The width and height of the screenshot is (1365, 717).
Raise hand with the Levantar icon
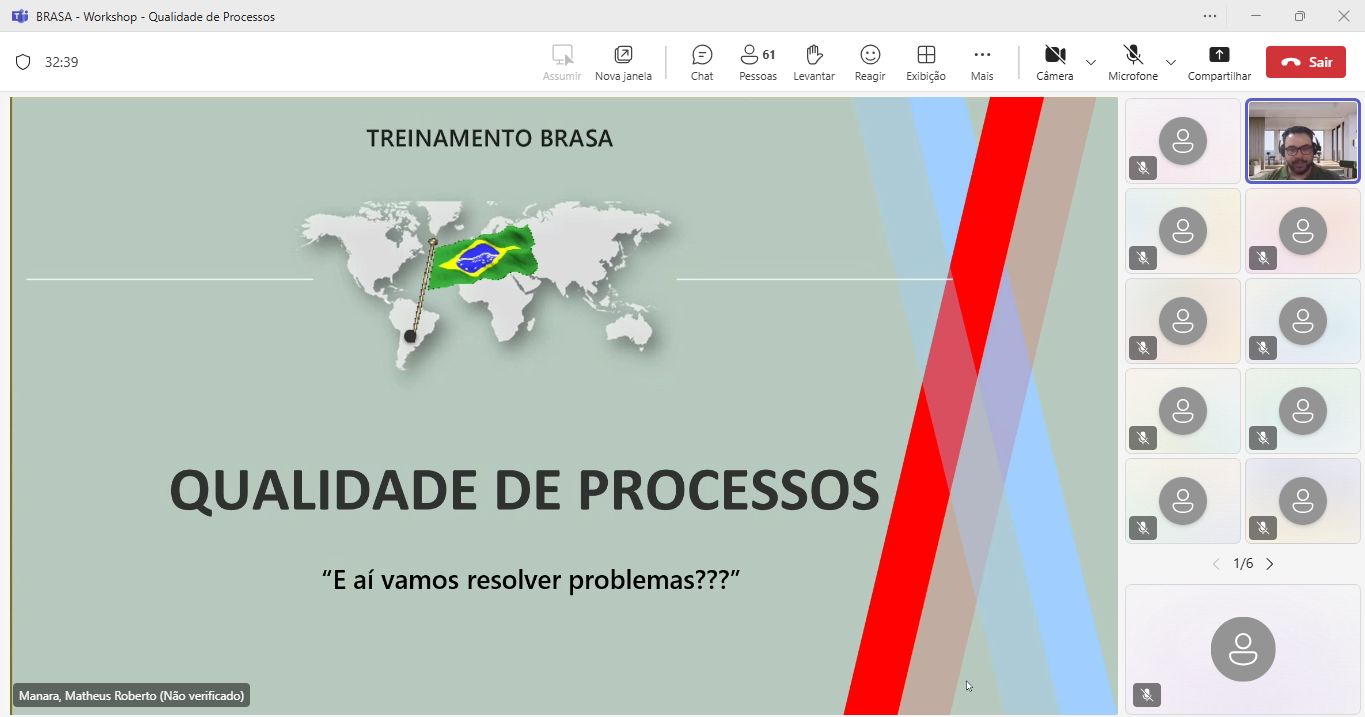(813, 62)
